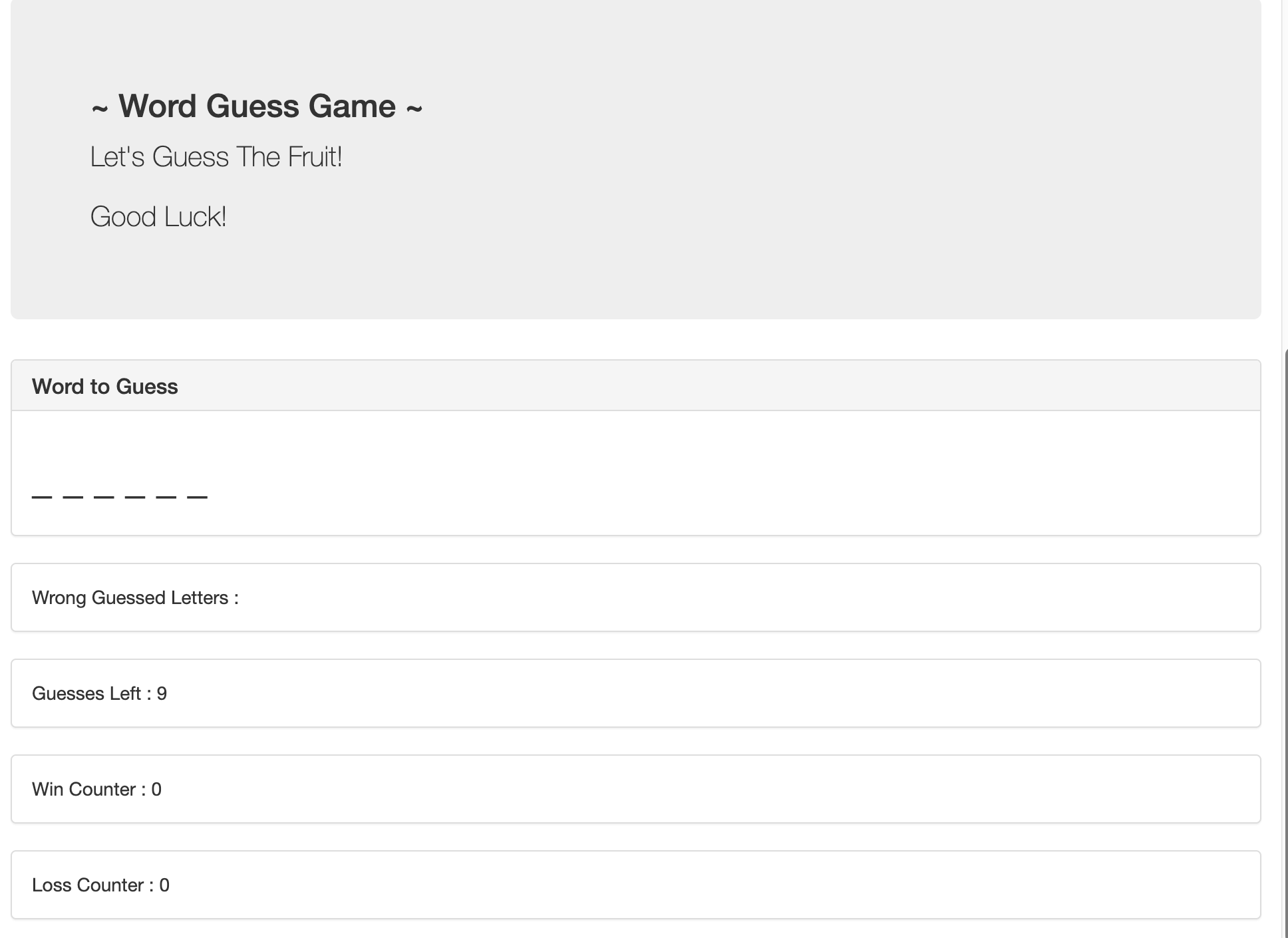Image resolution: width=1288 pixels, height=938 pixels.
Task: Click the fifth blank letter dash
Action: (166, 497)
